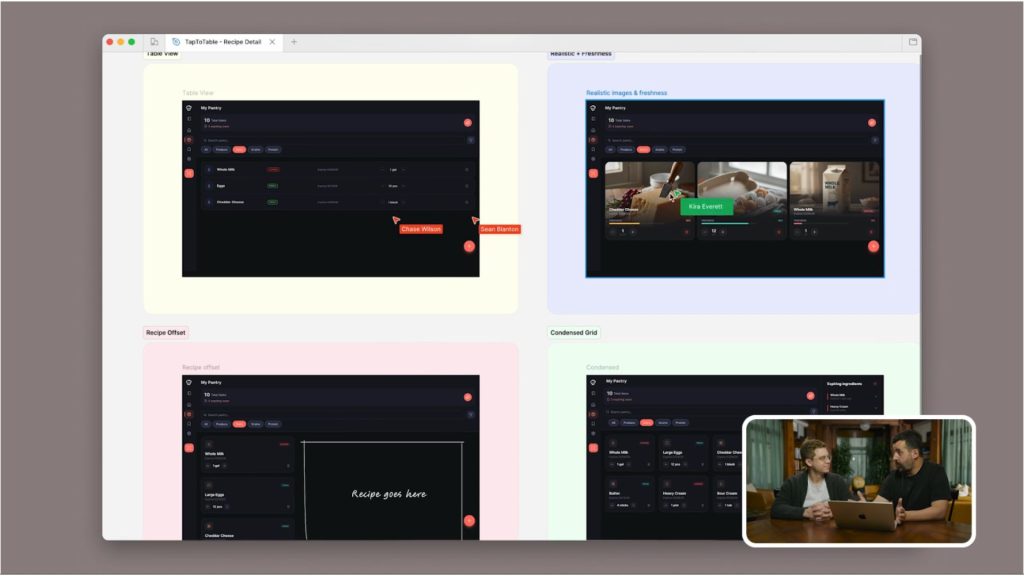Image resolution: width=1024 pixels, height=576 pixels.
Task: Click active pantry sidebar icon in Realistic images frame
Action: pos(593,140)
